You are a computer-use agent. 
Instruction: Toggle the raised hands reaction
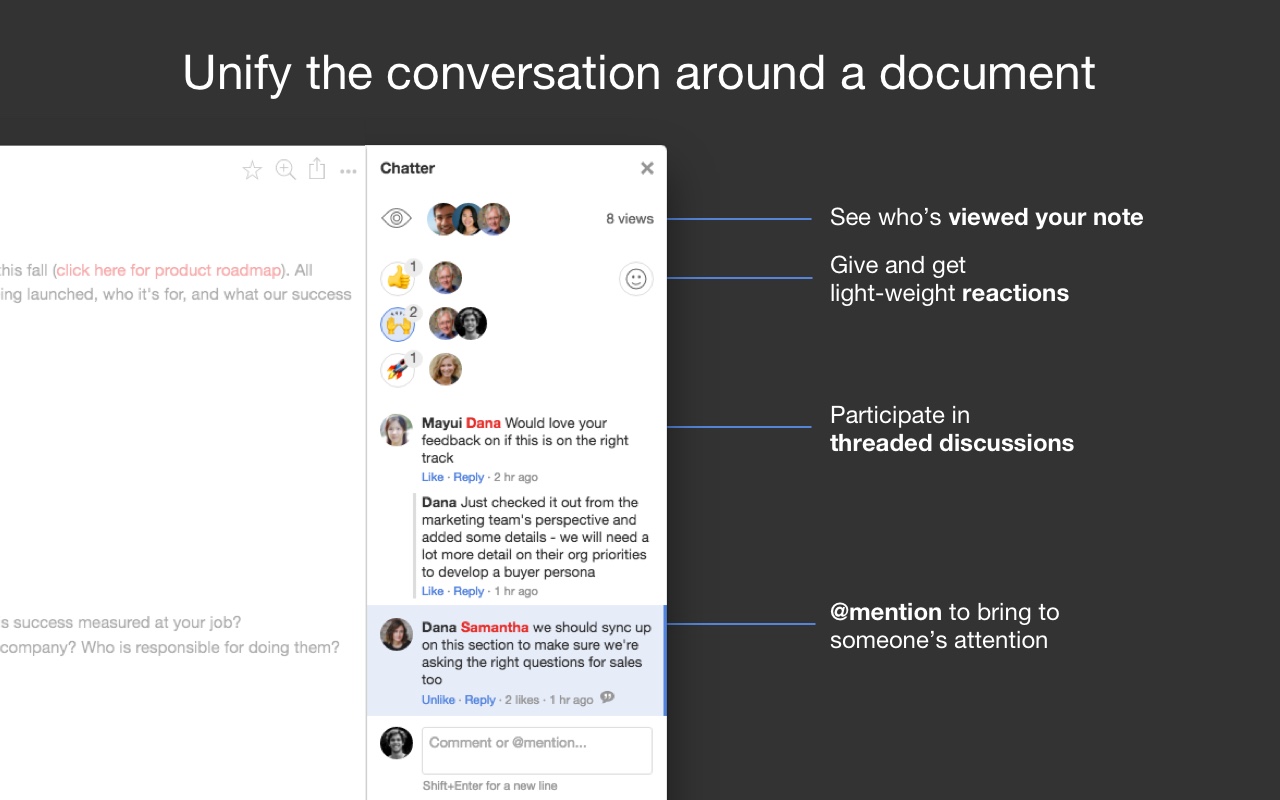(x=399, y=324)
